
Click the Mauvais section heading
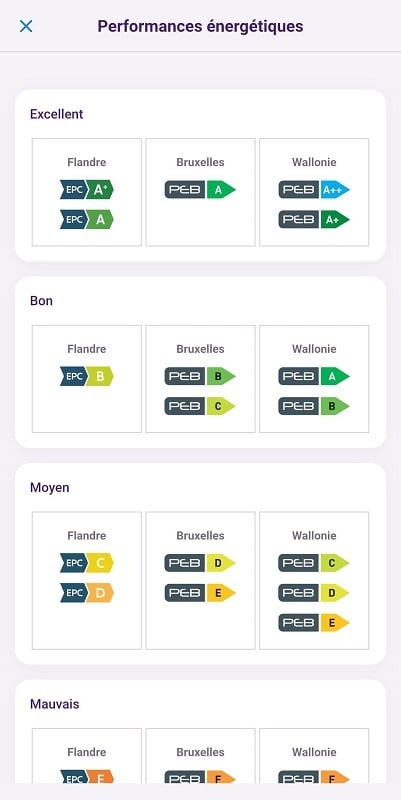[x=55, y=704]
